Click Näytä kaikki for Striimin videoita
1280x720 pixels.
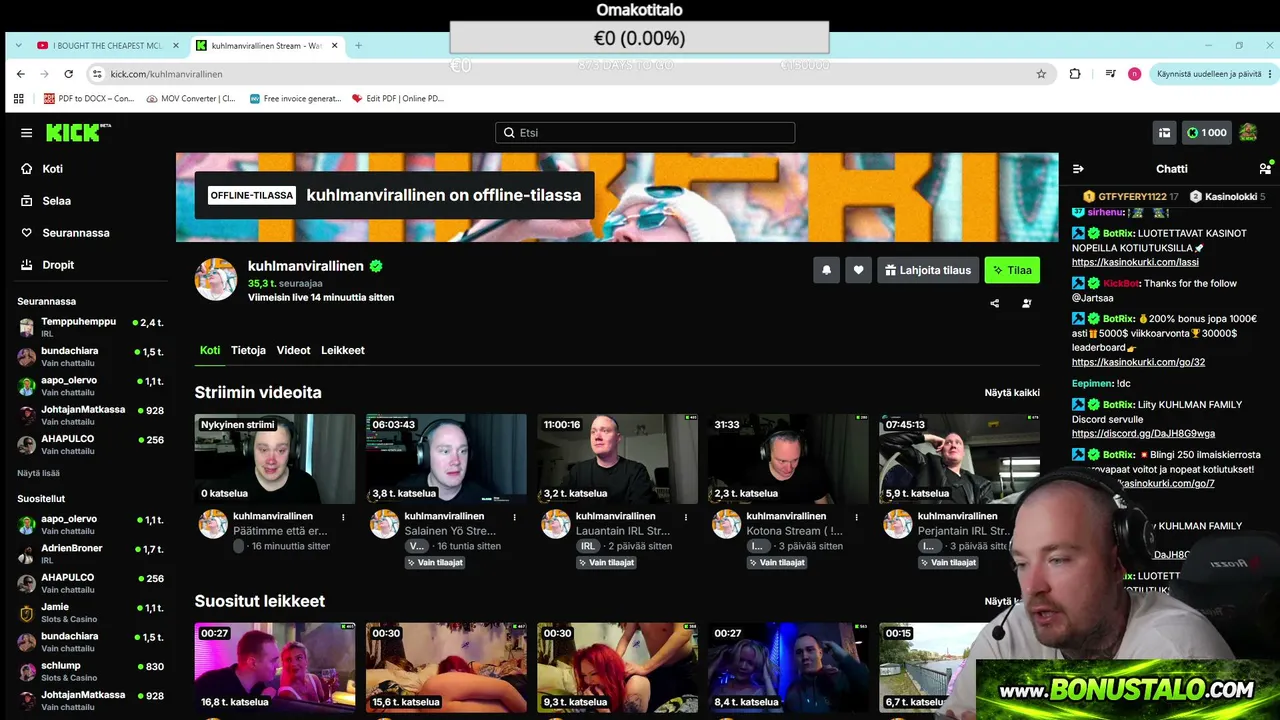point(1012,393)
